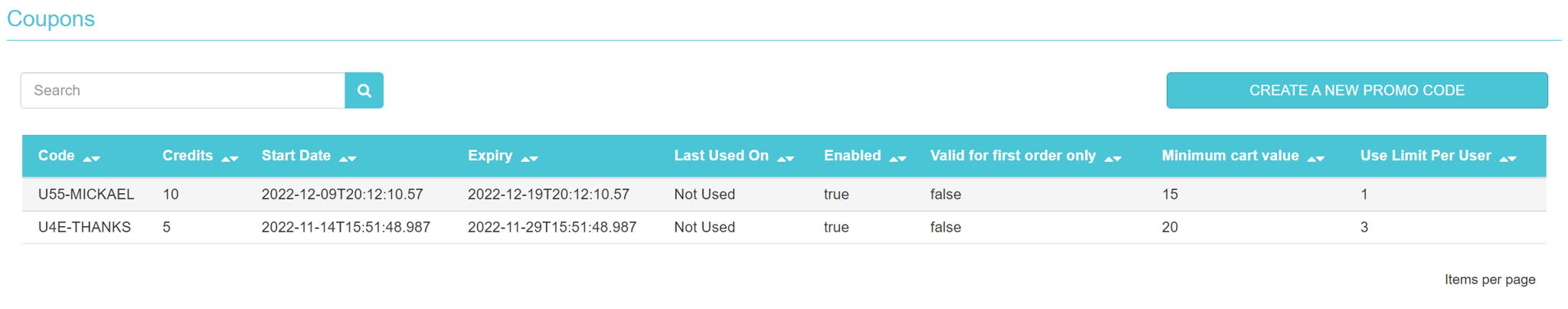Click Not Used cell for U4E-THANKS
1568x309 pixels.
tap(704, 227)
